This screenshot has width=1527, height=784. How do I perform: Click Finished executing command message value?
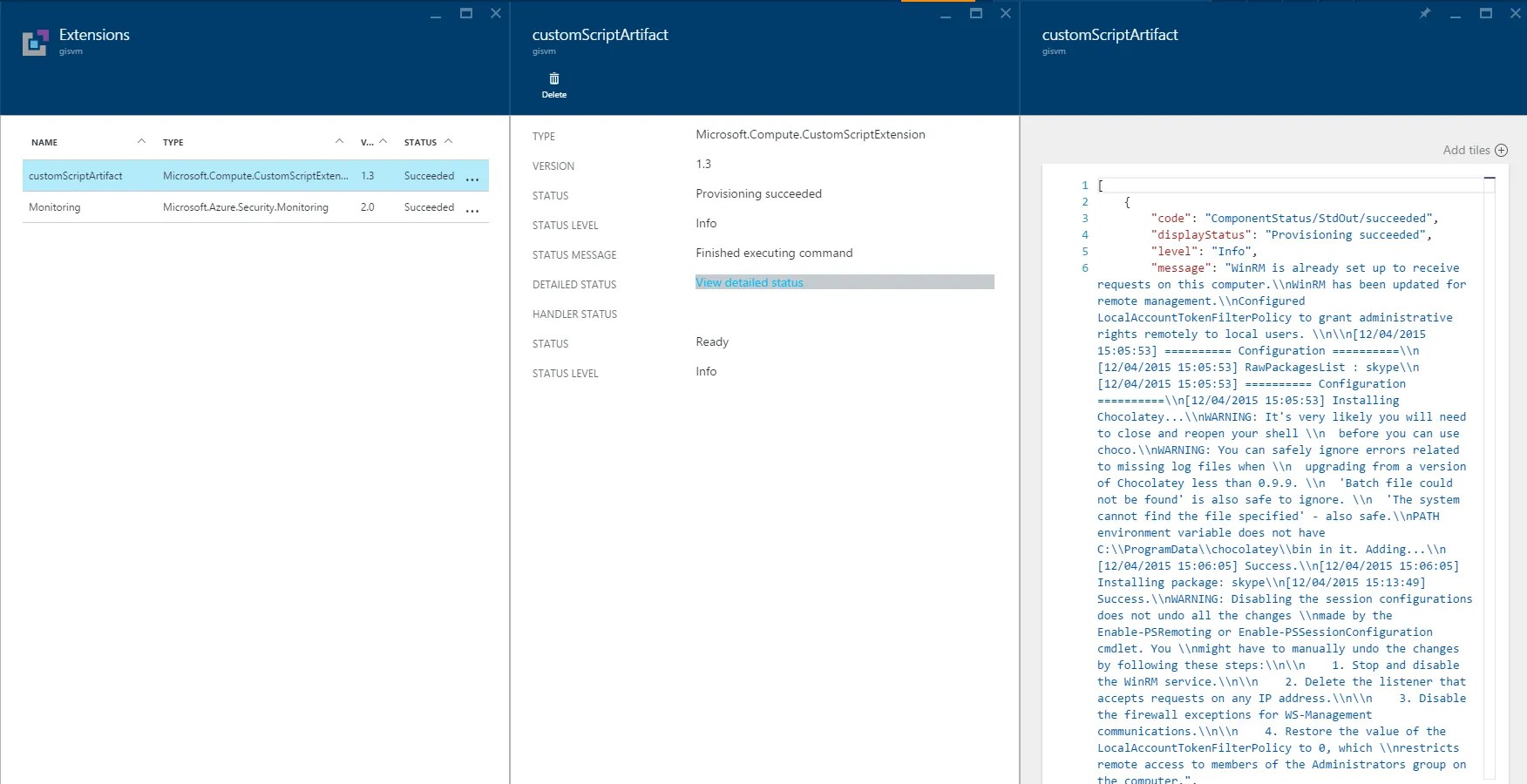[774, 253]
